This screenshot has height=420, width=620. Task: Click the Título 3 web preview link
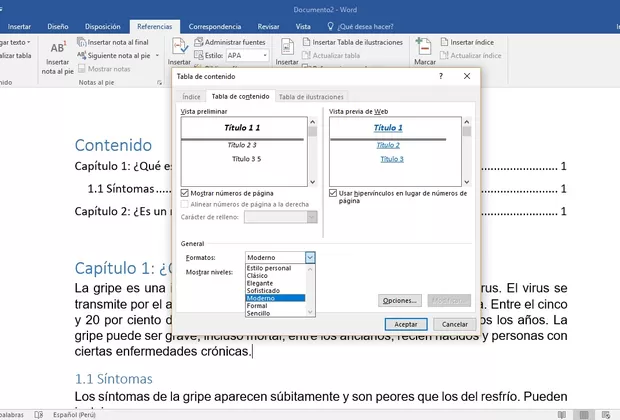click(x=392, y=159)
